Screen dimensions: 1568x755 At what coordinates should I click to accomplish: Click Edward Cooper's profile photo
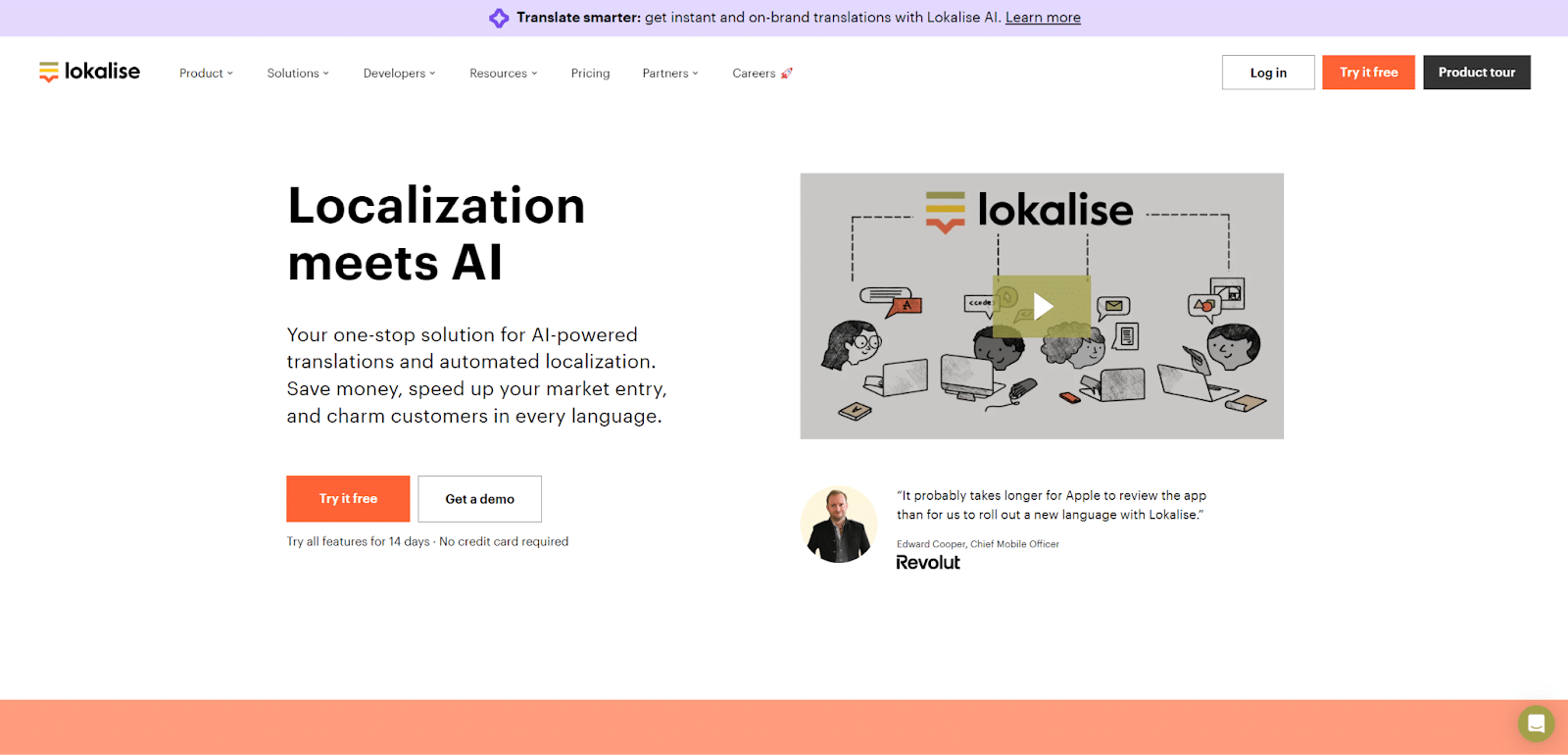839,525
